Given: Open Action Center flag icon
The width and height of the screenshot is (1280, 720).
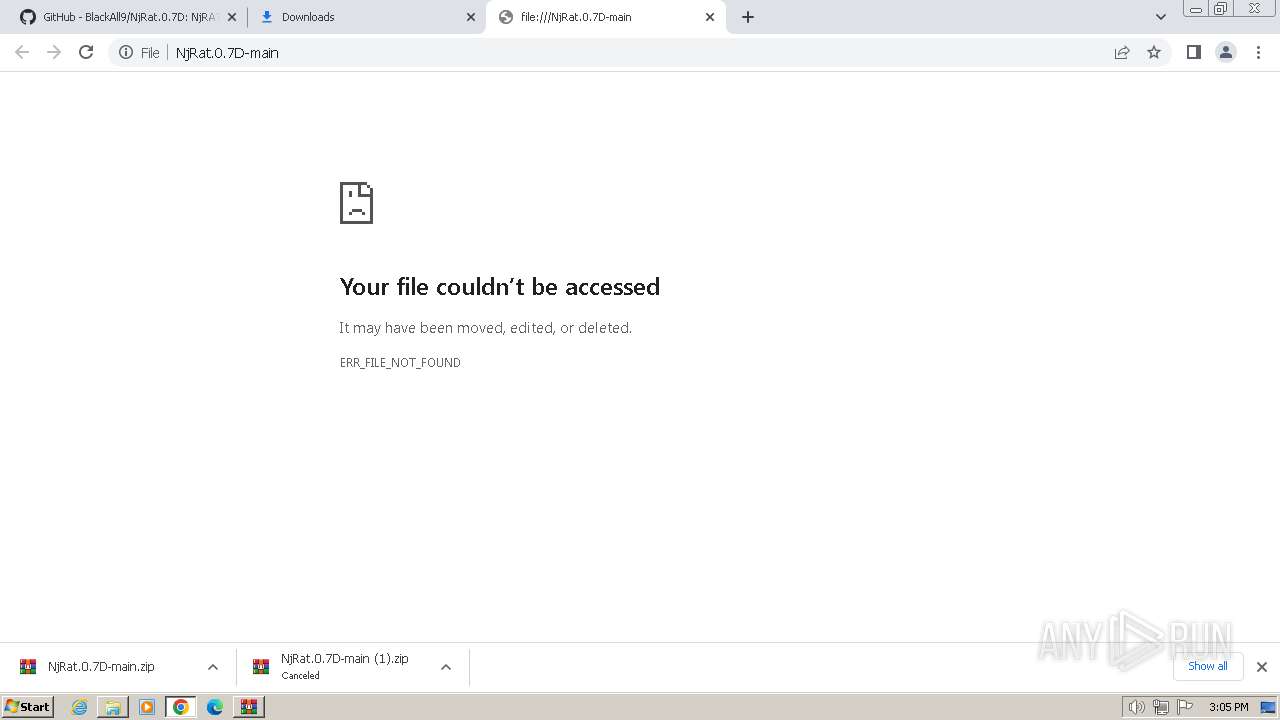Looking at the screenshot, I should tap(1185, 707).
